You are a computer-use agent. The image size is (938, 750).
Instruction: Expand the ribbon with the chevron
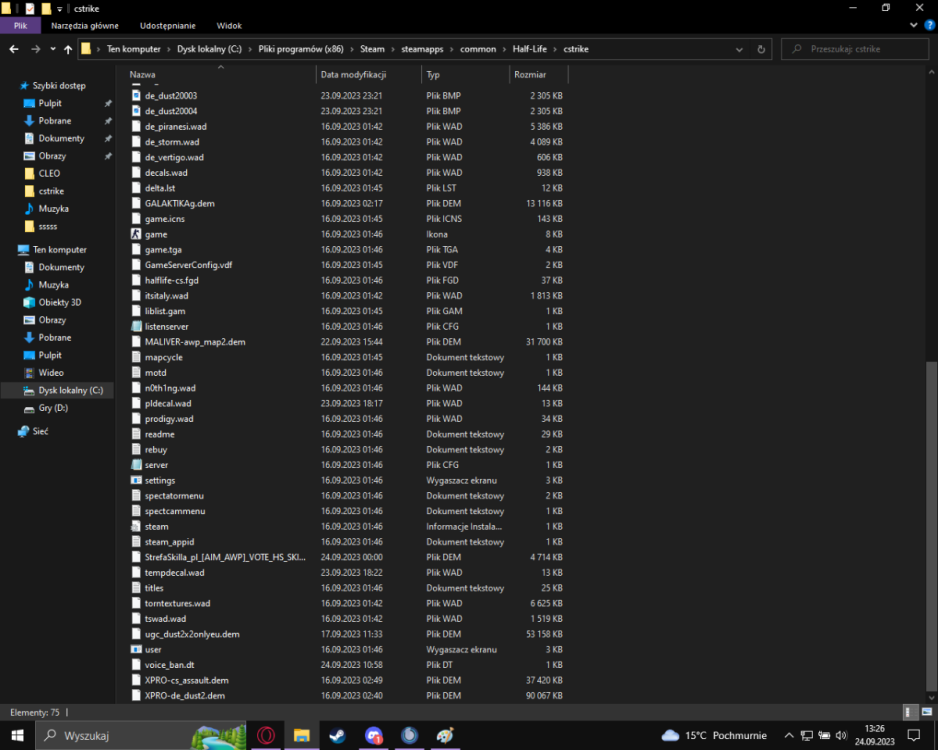coord(913,25)
